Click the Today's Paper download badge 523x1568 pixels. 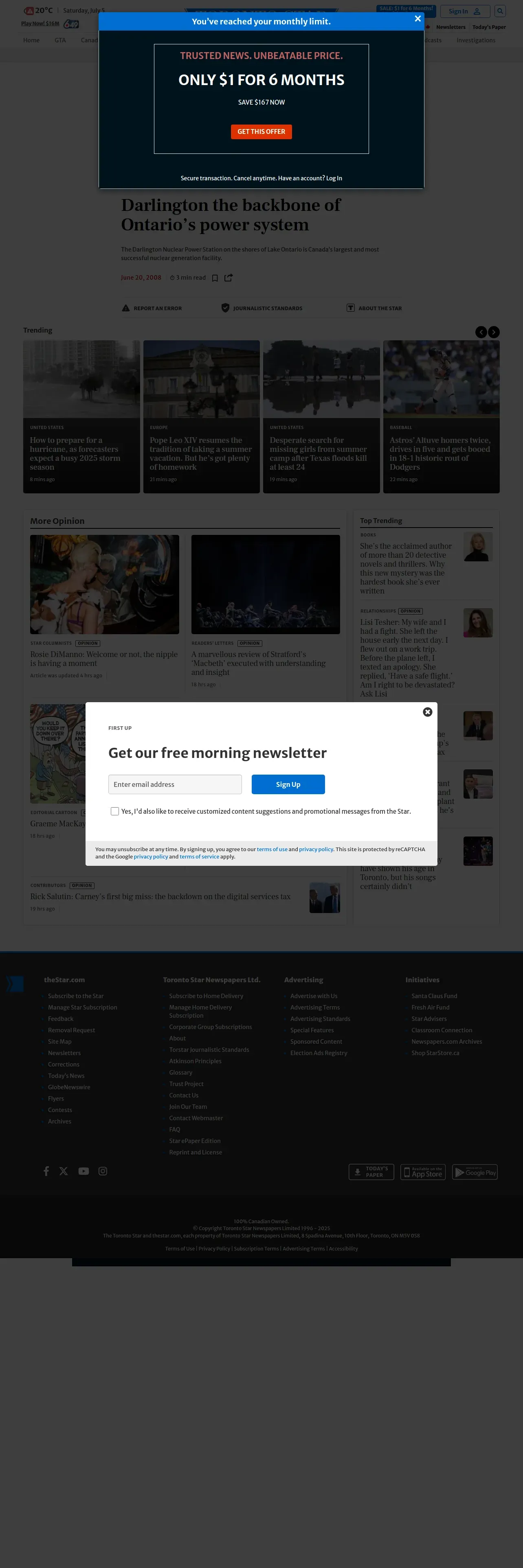(371, 1172)
